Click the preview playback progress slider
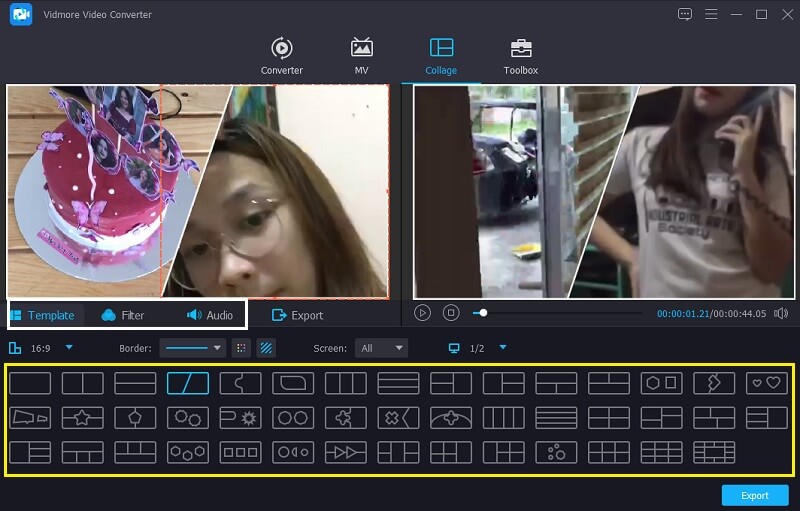Image resolution: width=800 pixels, height=511 pixels. pyautogui.click(x=560, y=313)
